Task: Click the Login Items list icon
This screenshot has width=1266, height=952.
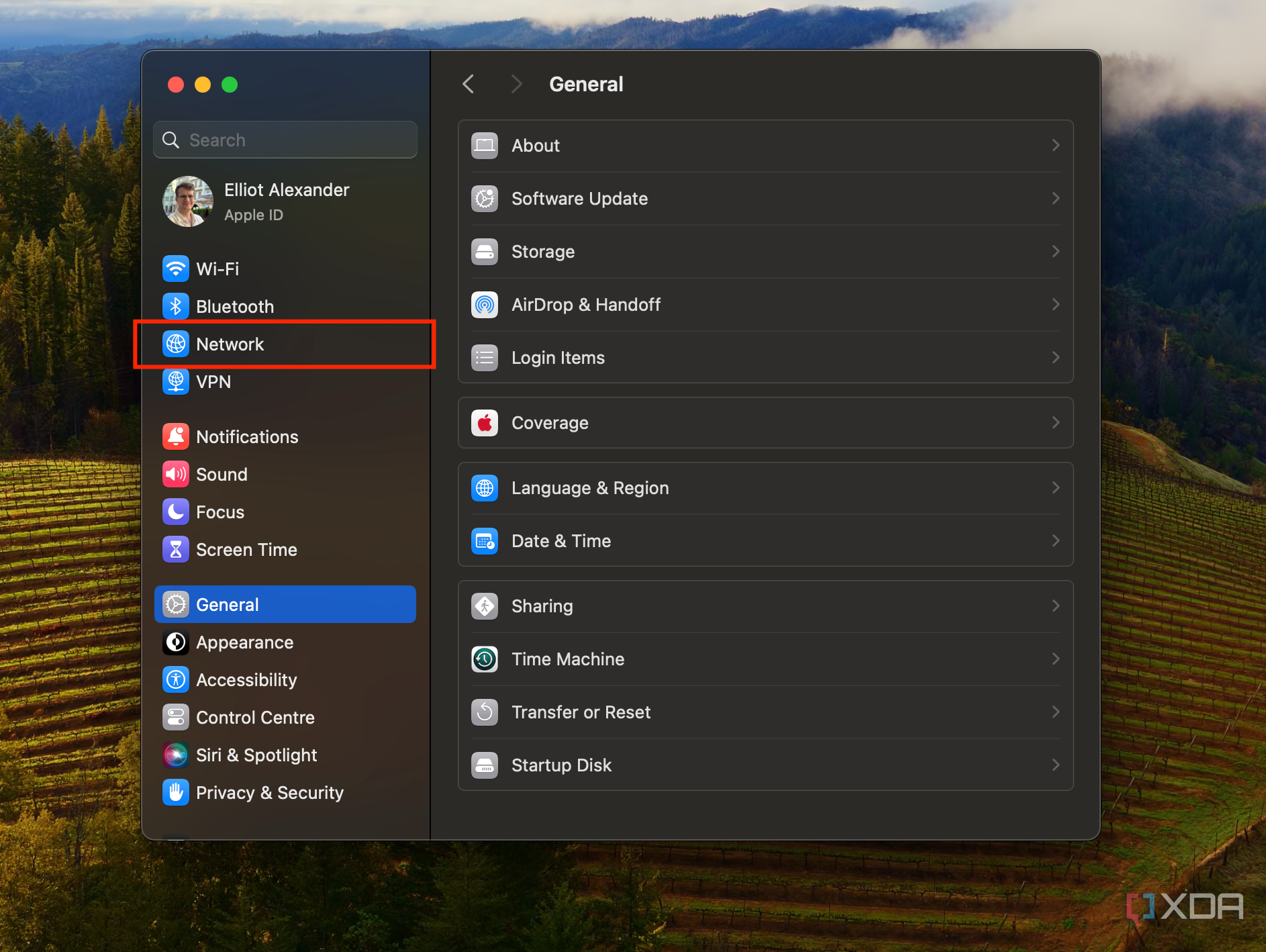Action: coord(485,358)
